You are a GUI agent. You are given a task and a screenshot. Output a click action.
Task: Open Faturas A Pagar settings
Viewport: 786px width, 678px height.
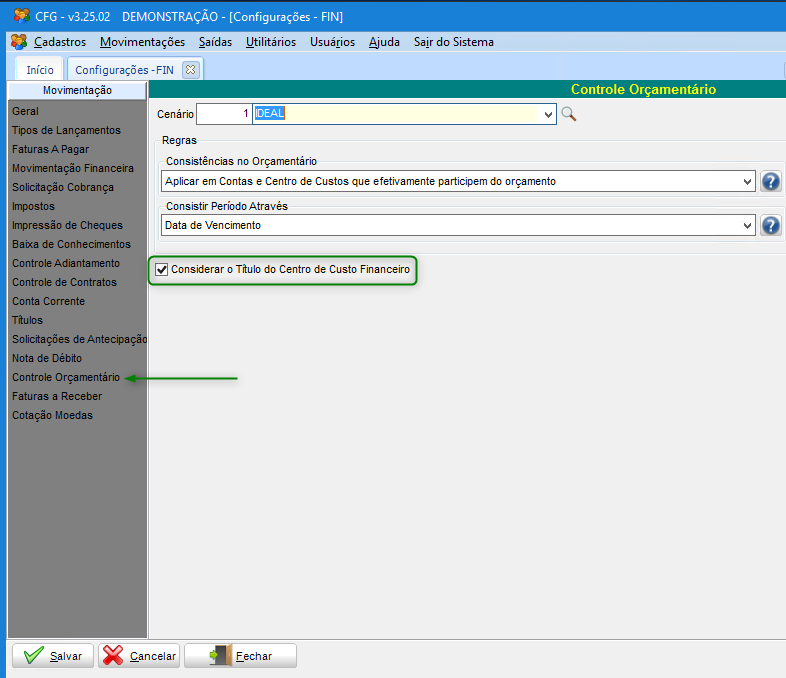click(x=50, y=149)
